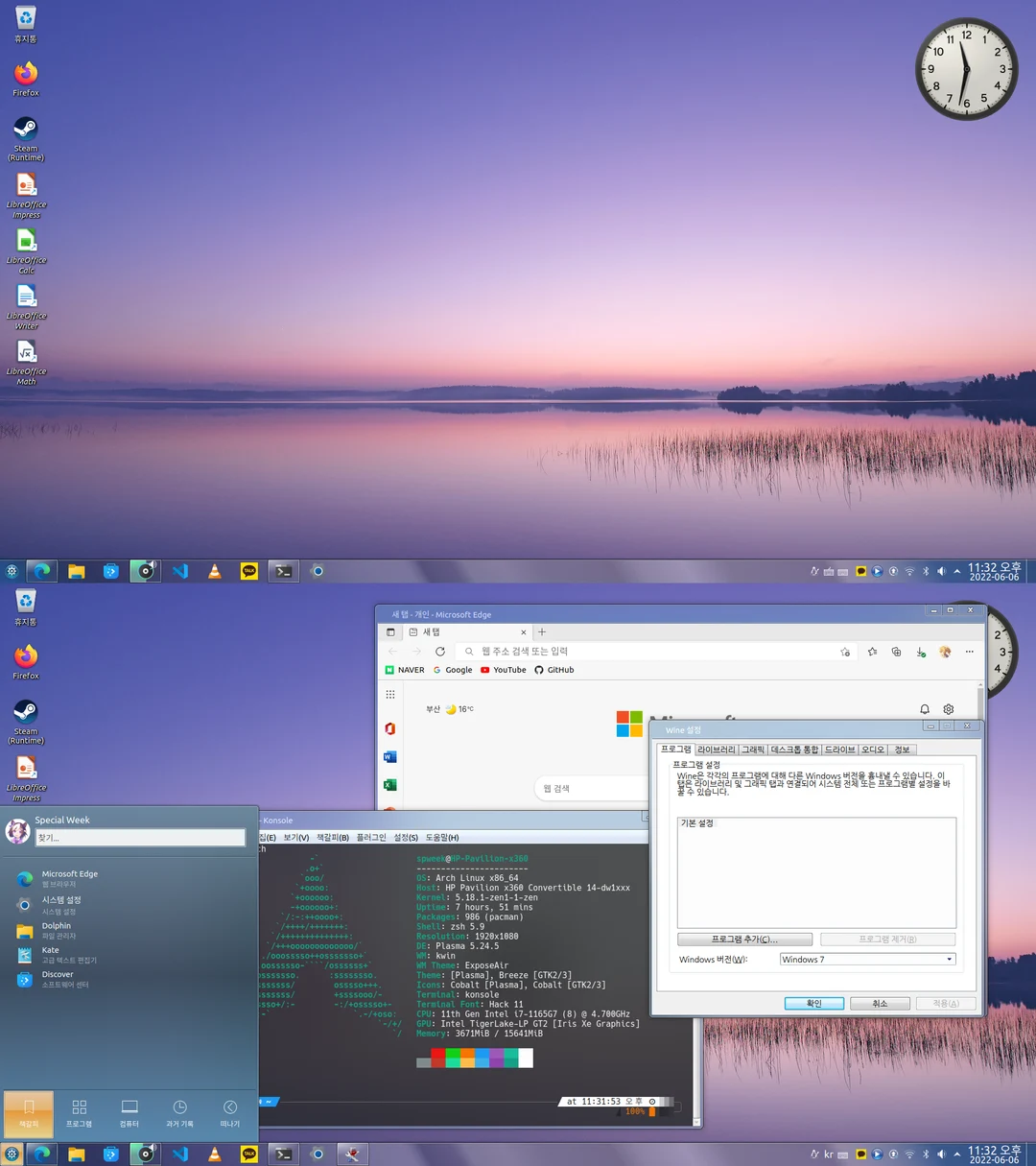Open GitHub from Edge's favorites bar
The image size is (1036, 1166).
coord(553,669)
